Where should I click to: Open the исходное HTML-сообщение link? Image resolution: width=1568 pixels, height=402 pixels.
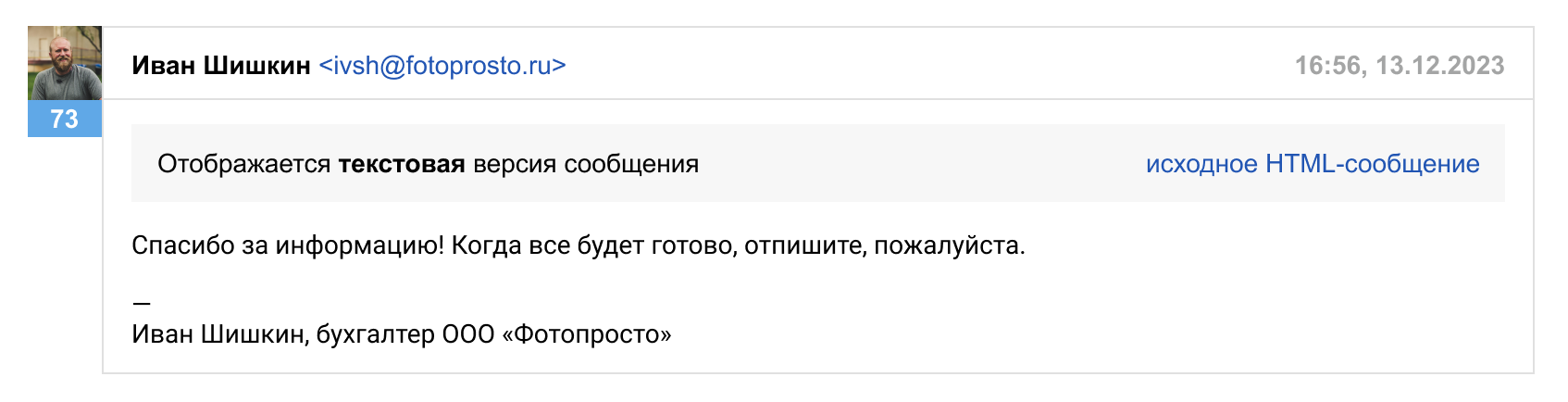[1312, 164]
